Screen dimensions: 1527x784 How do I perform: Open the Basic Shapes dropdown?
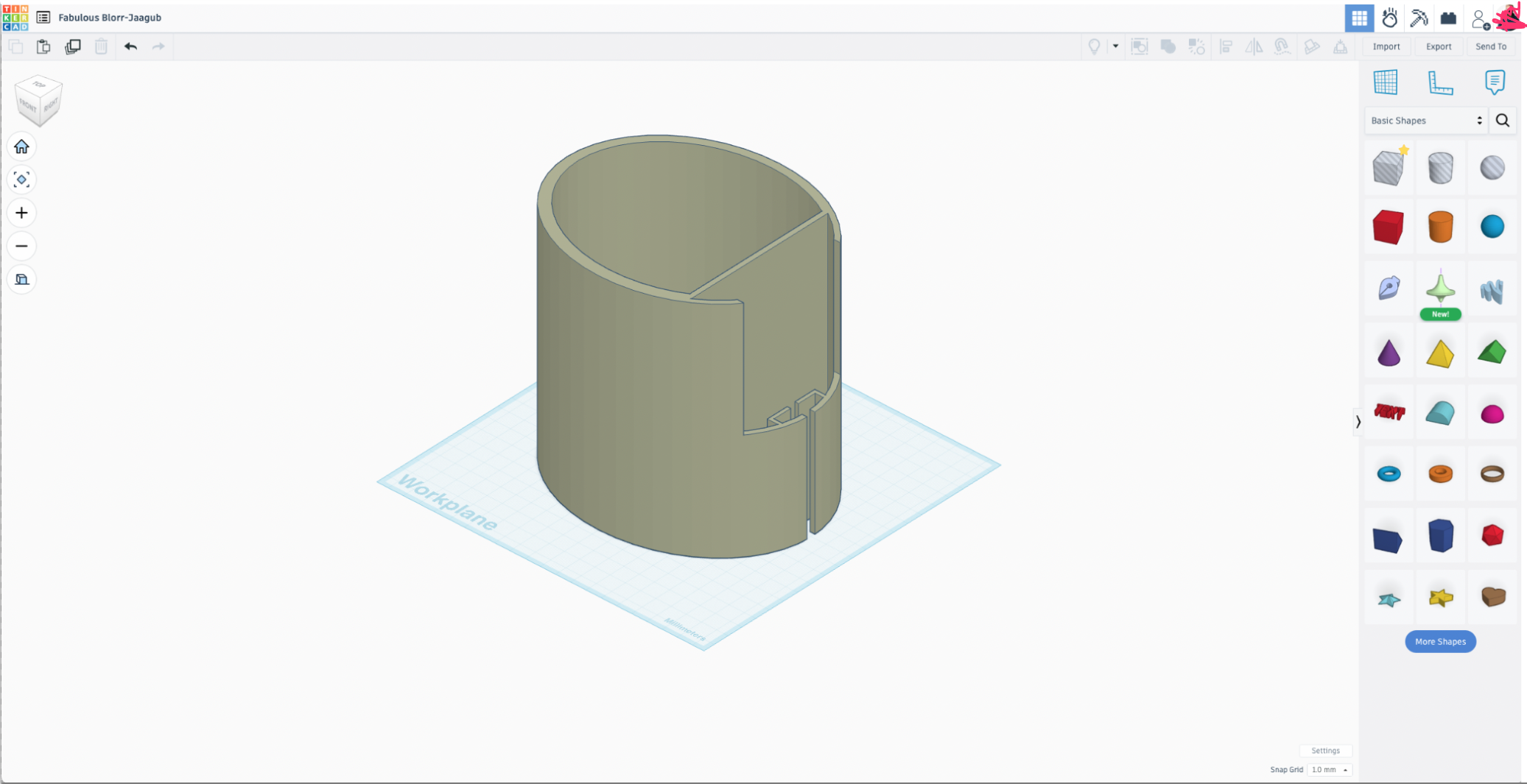pos(1425,121)
